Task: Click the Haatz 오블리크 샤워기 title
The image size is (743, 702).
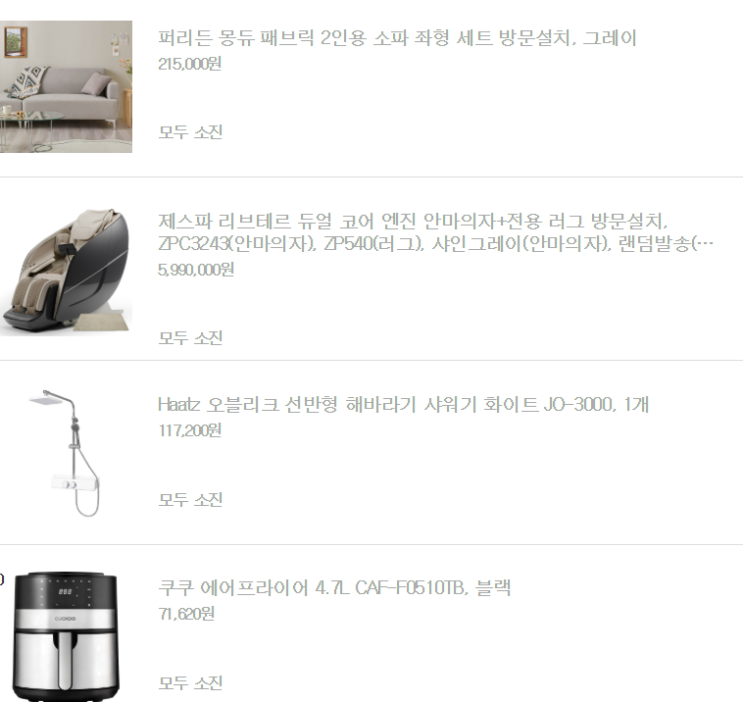Action: pos(403,404)
